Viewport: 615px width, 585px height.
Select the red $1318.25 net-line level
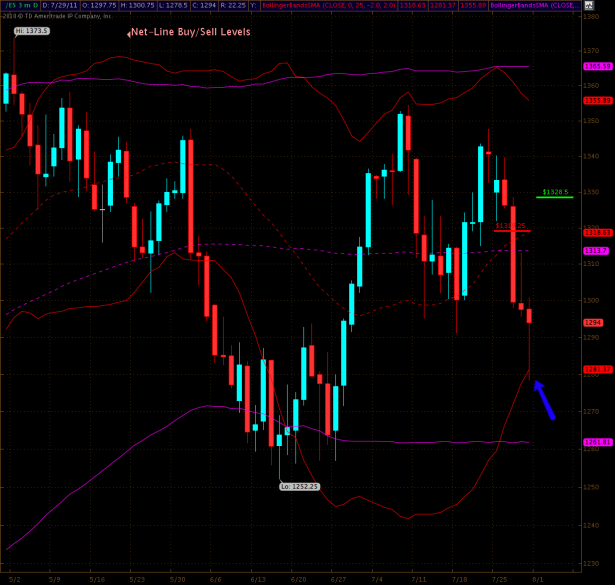[x=510, y=226]
